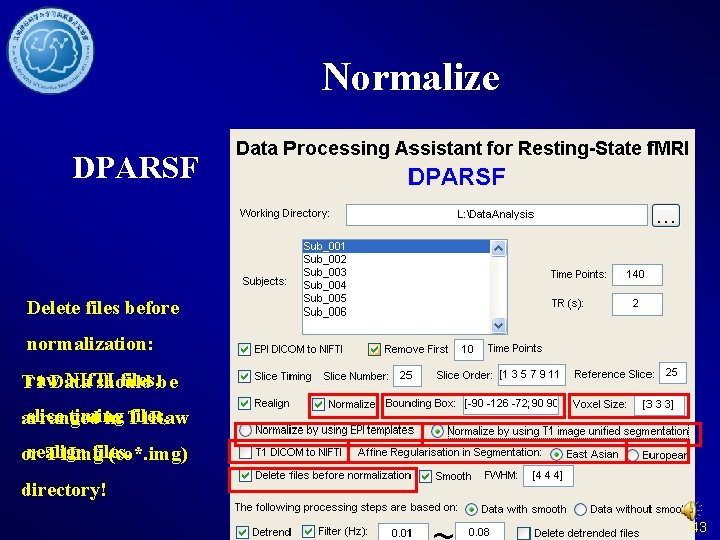720x540 pixels.
Task: Click the Reference Slice field
Action: [673, 373]
